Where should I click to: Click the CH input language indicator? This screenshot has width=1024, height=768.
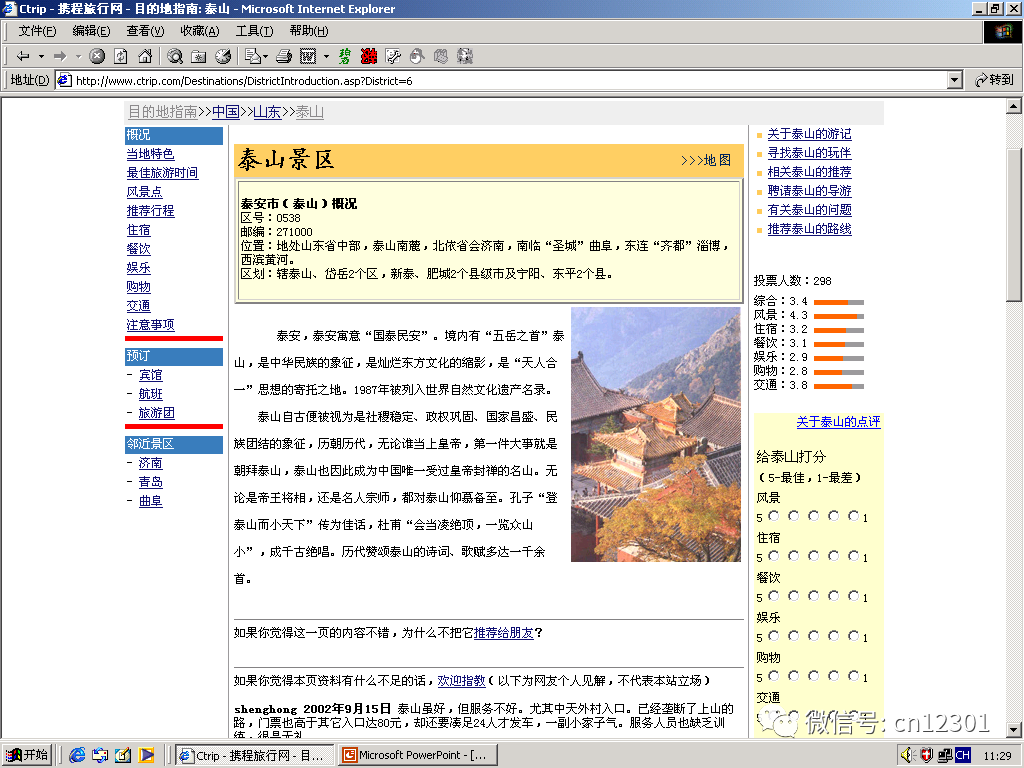coord(963,755)
